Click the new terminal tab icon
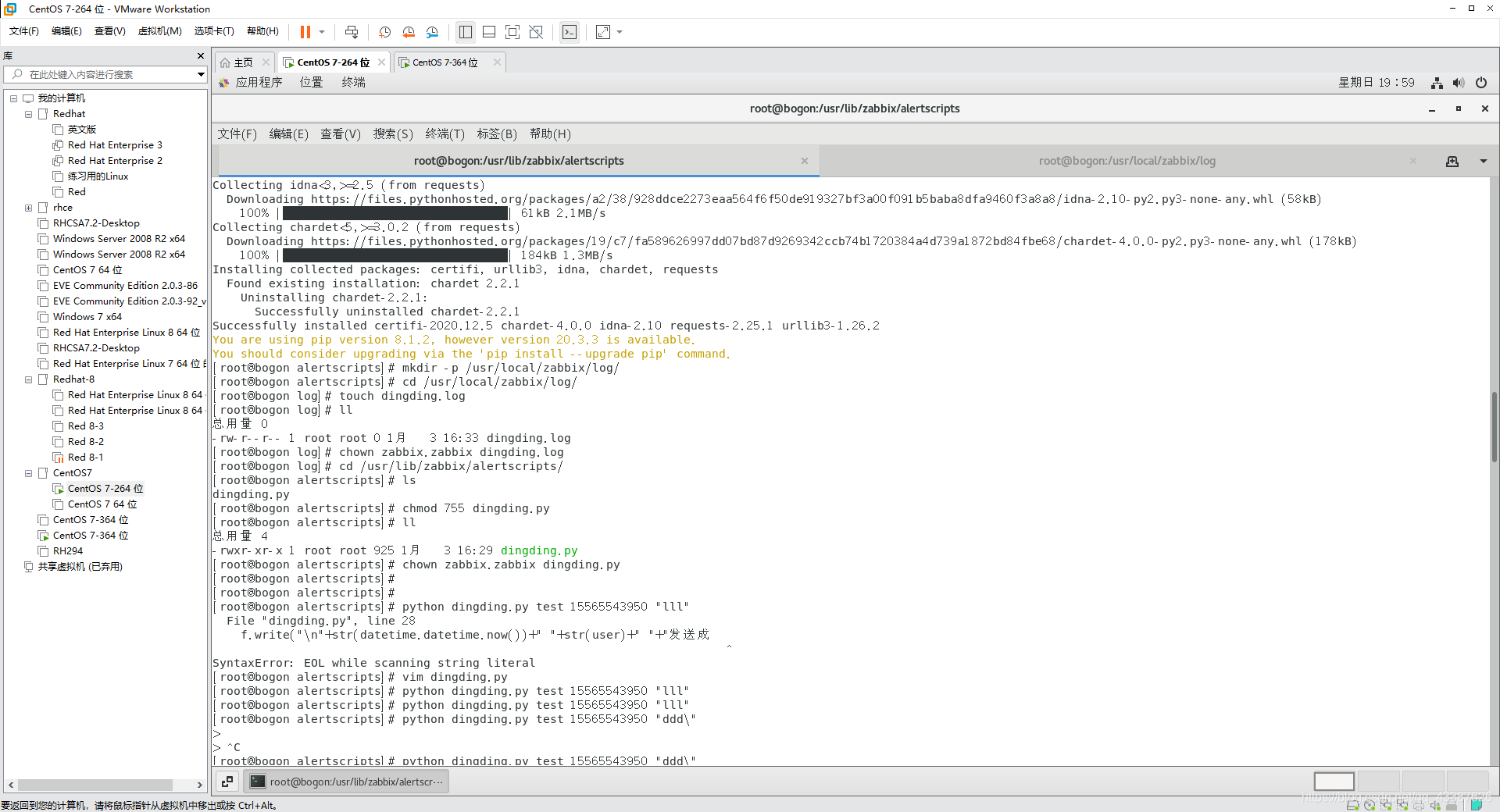 click(x=1452, y=162)
